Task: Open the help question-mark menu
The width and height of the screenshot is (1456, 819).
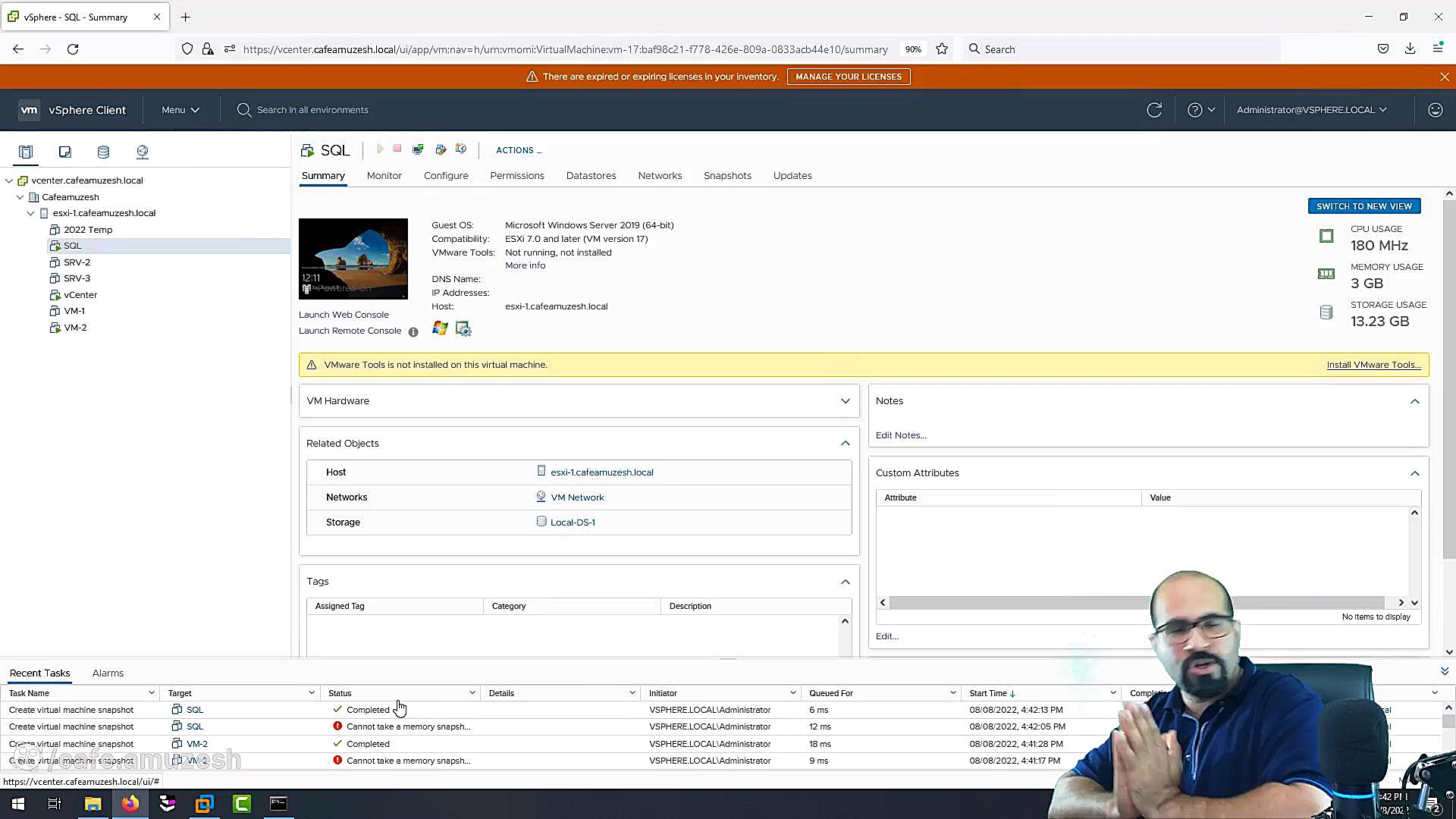Action: click(x=1200, y=110)
